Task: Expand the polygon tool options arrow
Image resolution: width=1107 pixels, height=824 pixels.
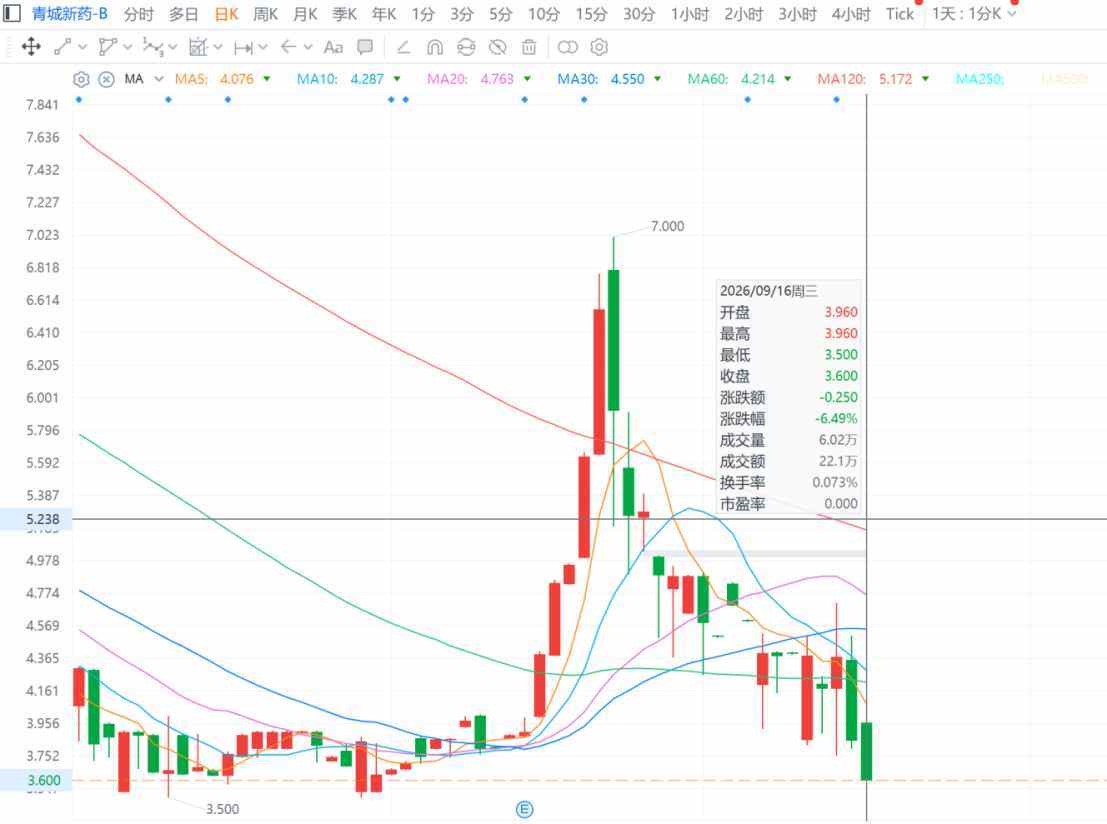Action: click(x=128, y=47)
